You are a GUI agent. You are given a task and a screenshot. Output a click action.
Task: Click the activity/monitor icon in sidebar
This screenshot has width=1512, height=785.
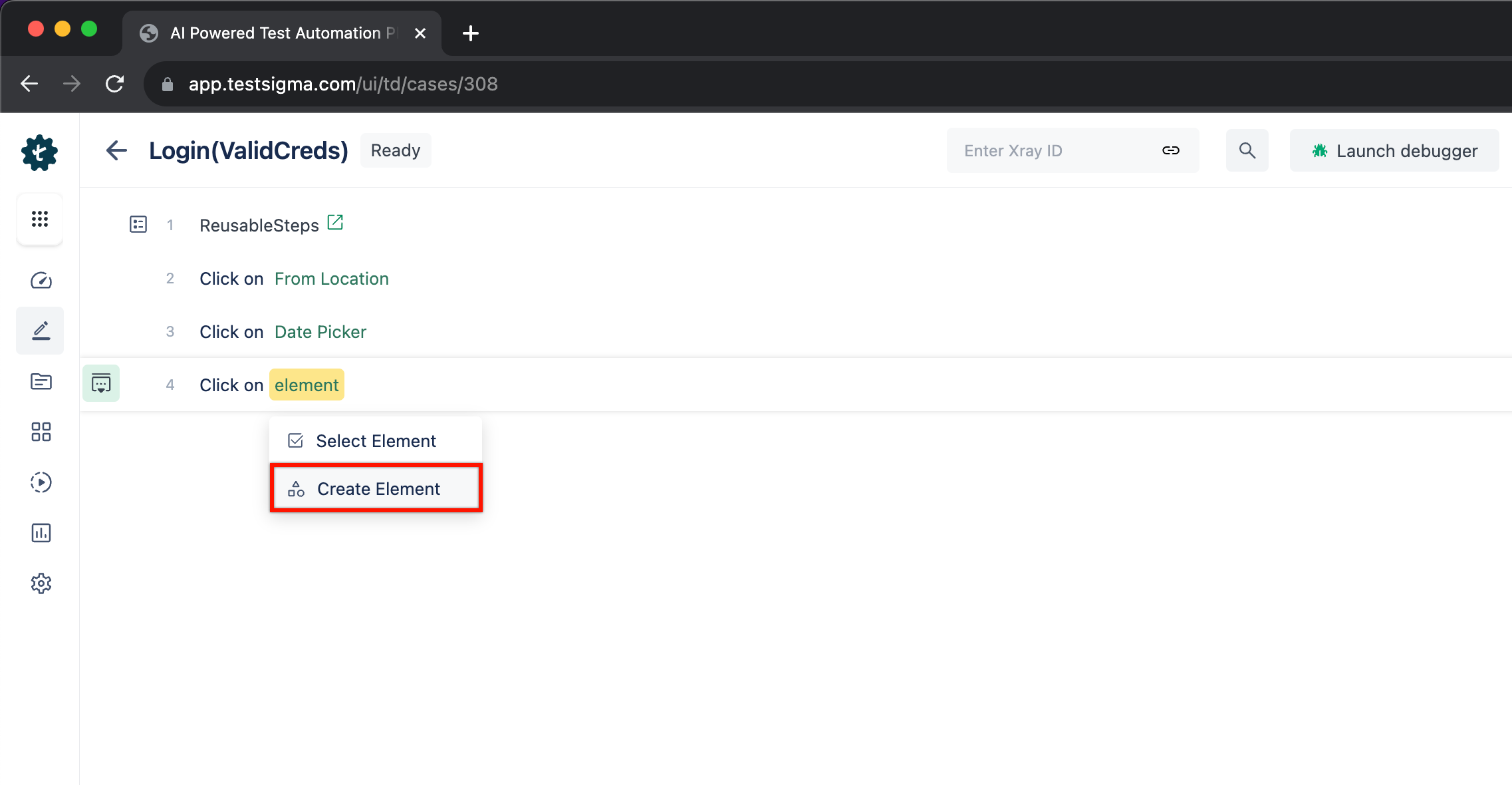[x=40, y=280]
